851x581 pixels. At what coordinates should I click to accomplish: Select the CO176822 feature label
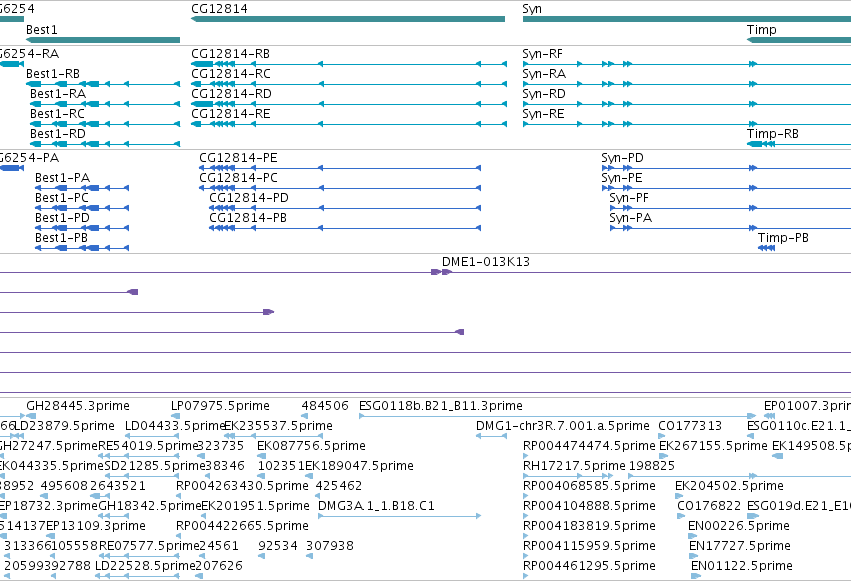(x=709, y=506)
